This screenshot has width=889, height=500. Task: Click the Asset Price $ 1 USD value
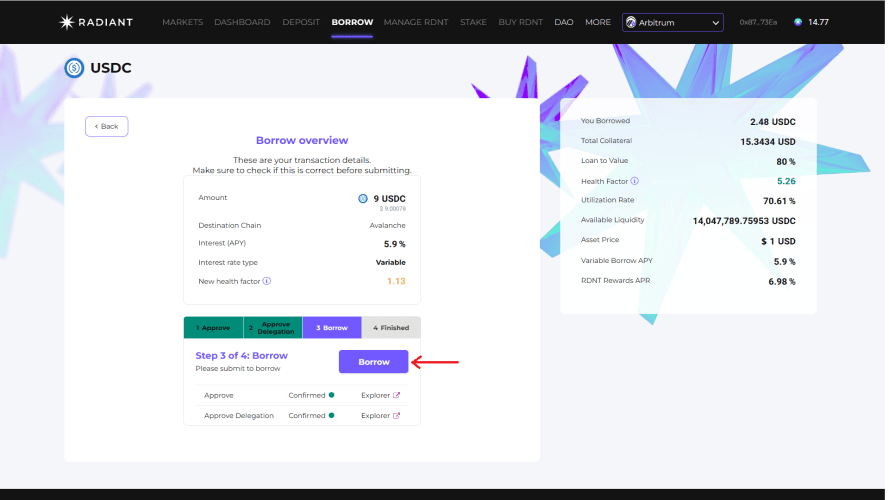pyautogui.click(x=778, y=241)
